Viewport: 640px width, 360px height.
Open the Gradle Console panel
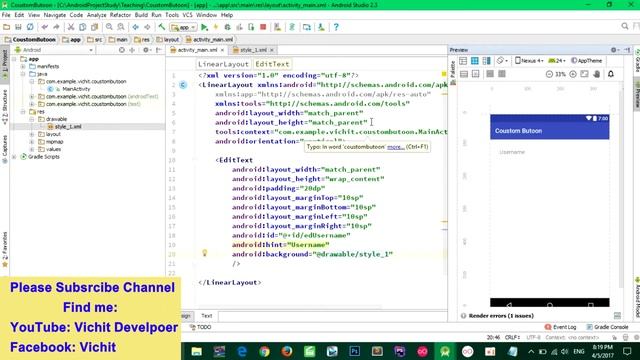click(x=607, y=327)
